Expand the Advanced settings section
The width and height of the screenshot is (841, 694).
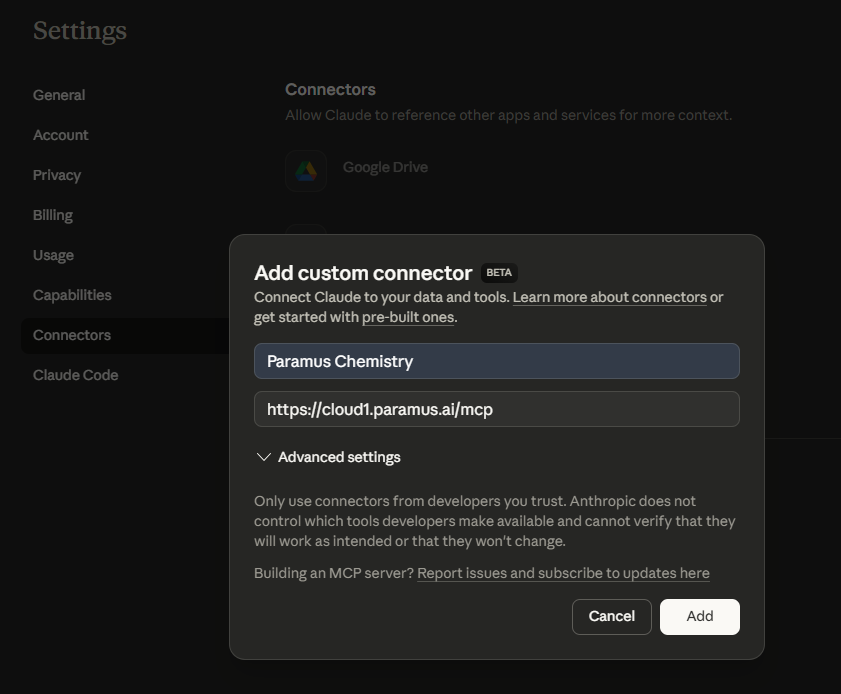tap(339, 457)
